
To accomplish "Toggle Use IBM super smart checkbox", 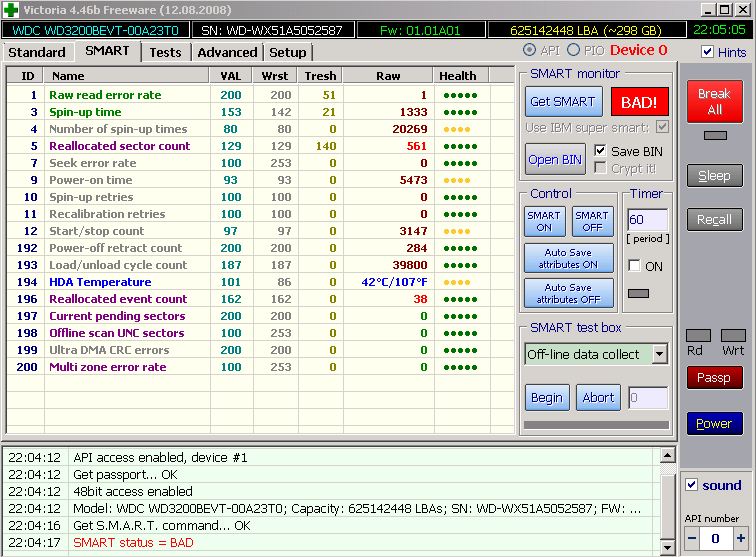I will tap(662, 127).
